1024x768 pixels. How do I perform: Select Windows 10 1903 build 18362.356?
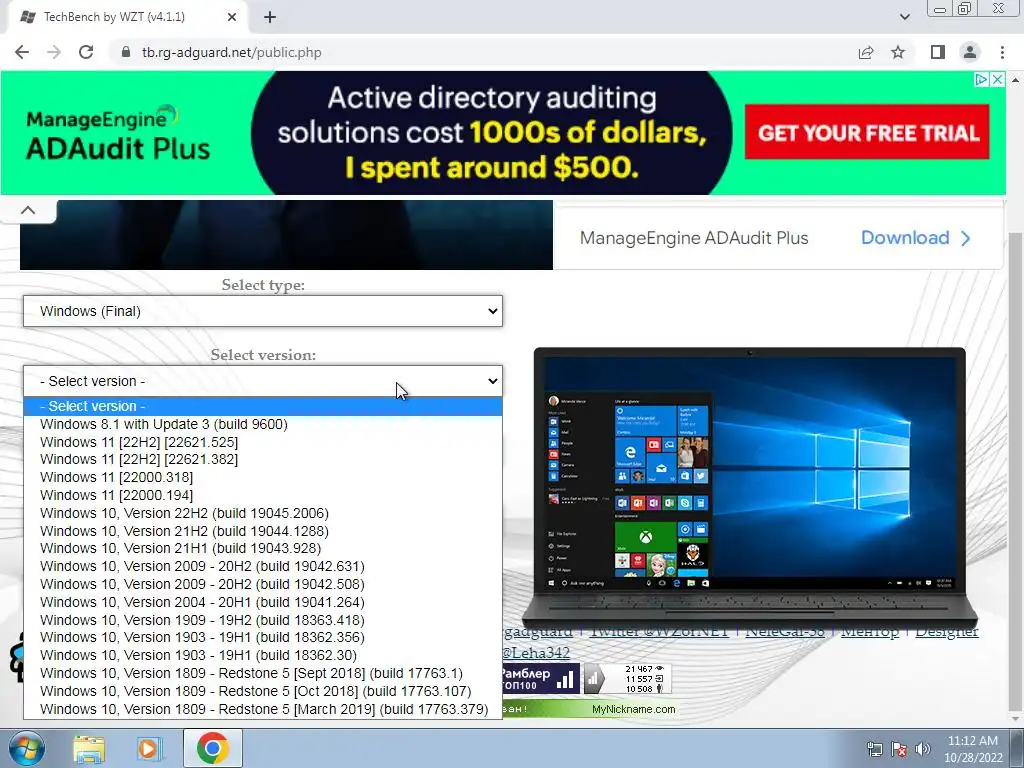pos(263,637)
